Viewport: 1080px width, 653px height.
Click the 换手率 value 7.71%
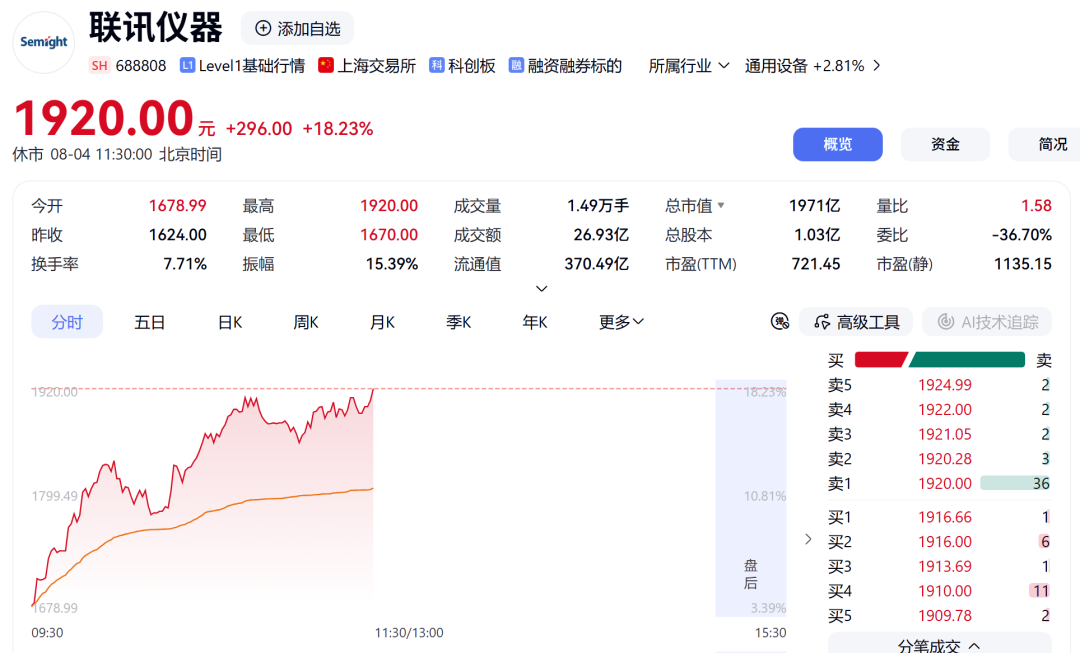coord(185,264)
